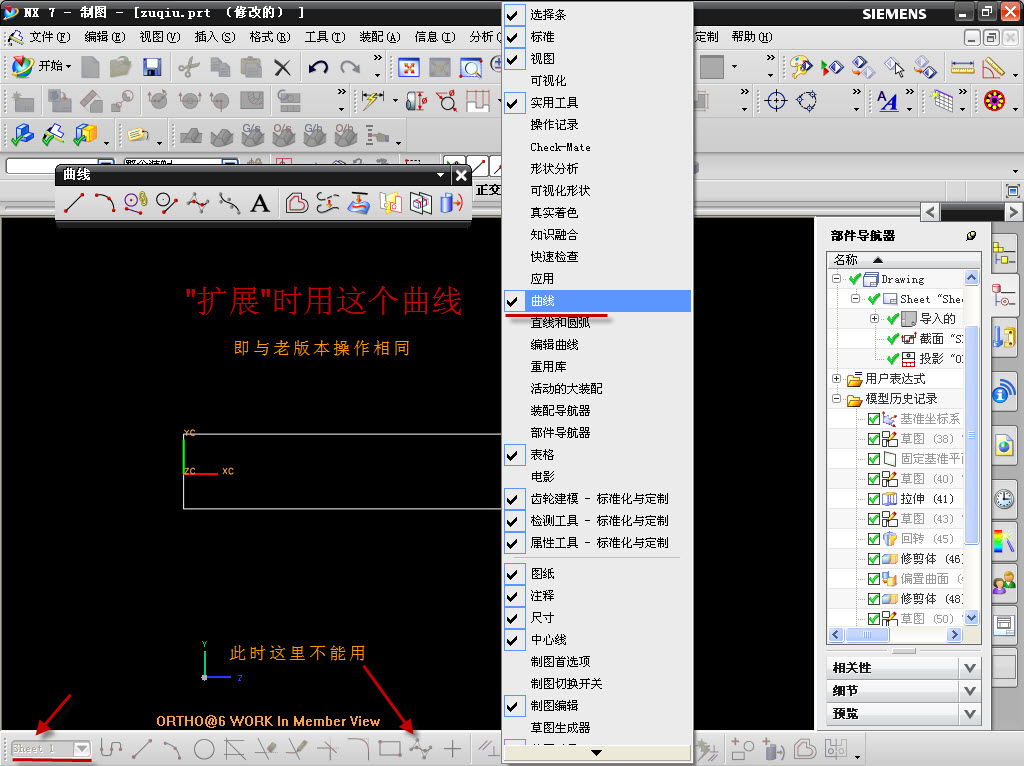The image size is (1024, 766).
Task: Open the 编辑(E) menu
Action: (x=104, y=37)
